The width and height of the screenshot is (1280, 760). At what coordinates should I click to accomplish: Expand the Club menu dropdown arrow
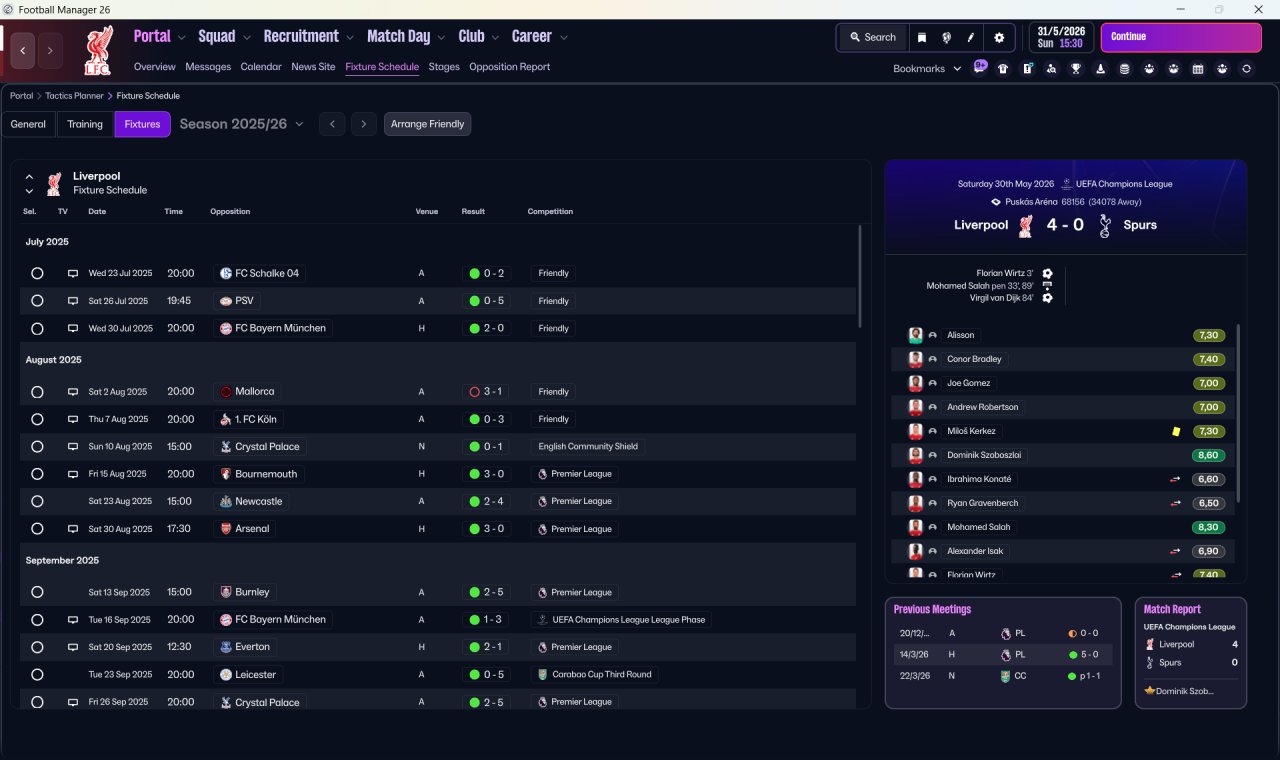coord(495,38)
